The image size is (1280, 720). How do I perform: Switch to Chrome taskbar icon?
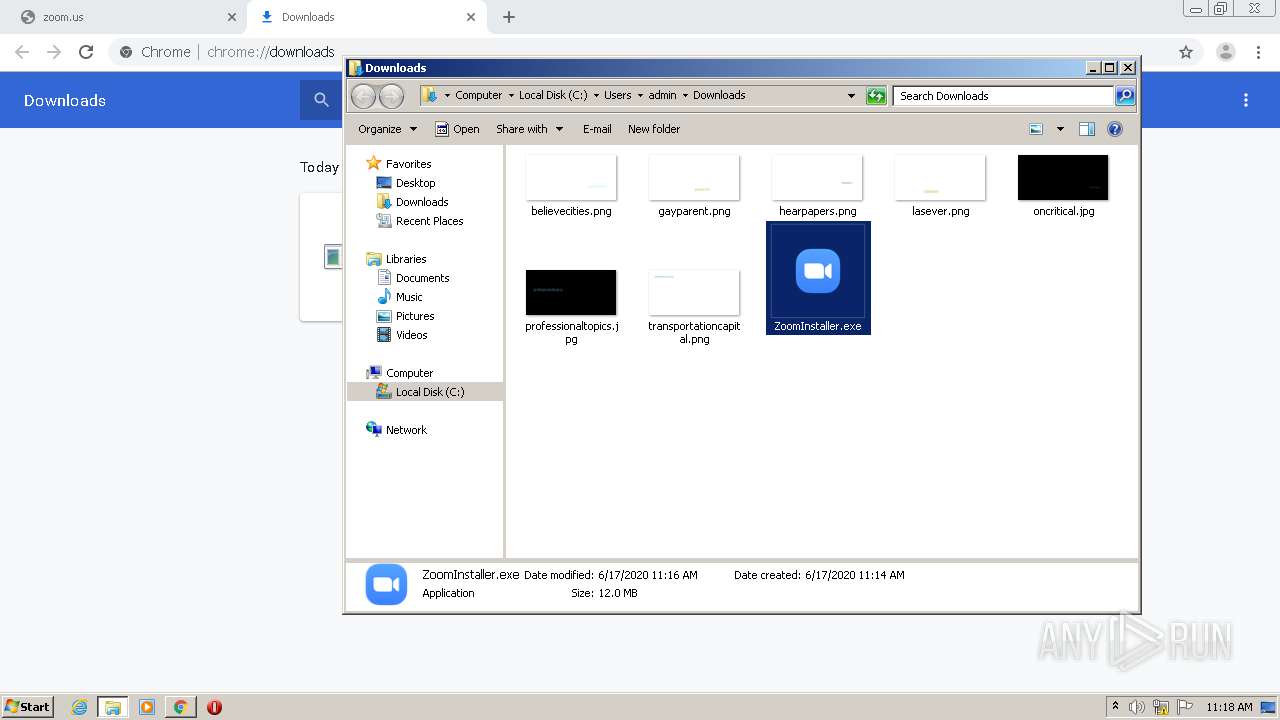point(180,707)
